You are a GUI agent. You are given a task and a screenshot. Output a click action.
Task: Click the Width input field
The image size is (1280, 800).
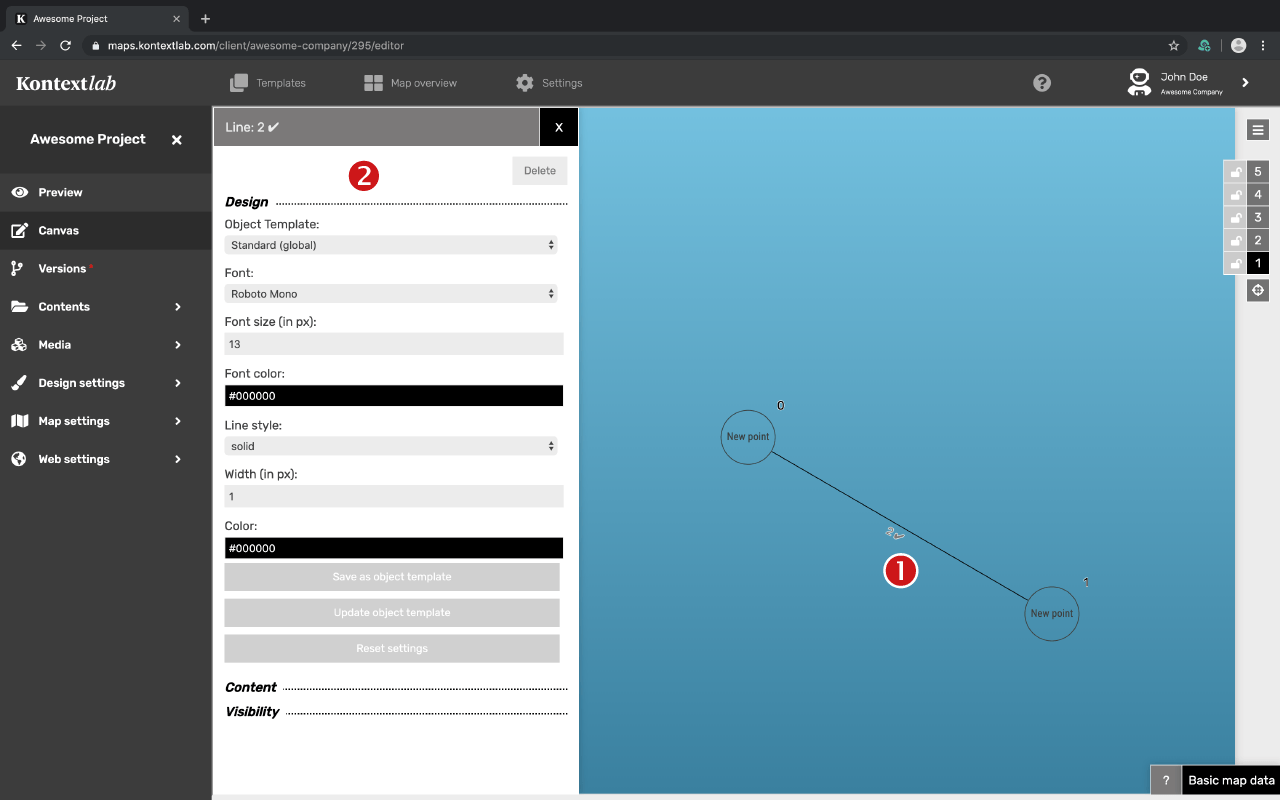click(x=394, y=496)
